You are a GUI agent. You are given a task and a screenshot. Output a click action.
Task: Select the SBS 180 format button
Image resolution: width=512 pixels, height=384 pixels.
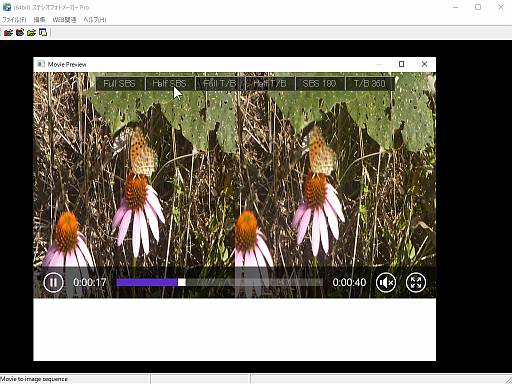click(320, 83)
